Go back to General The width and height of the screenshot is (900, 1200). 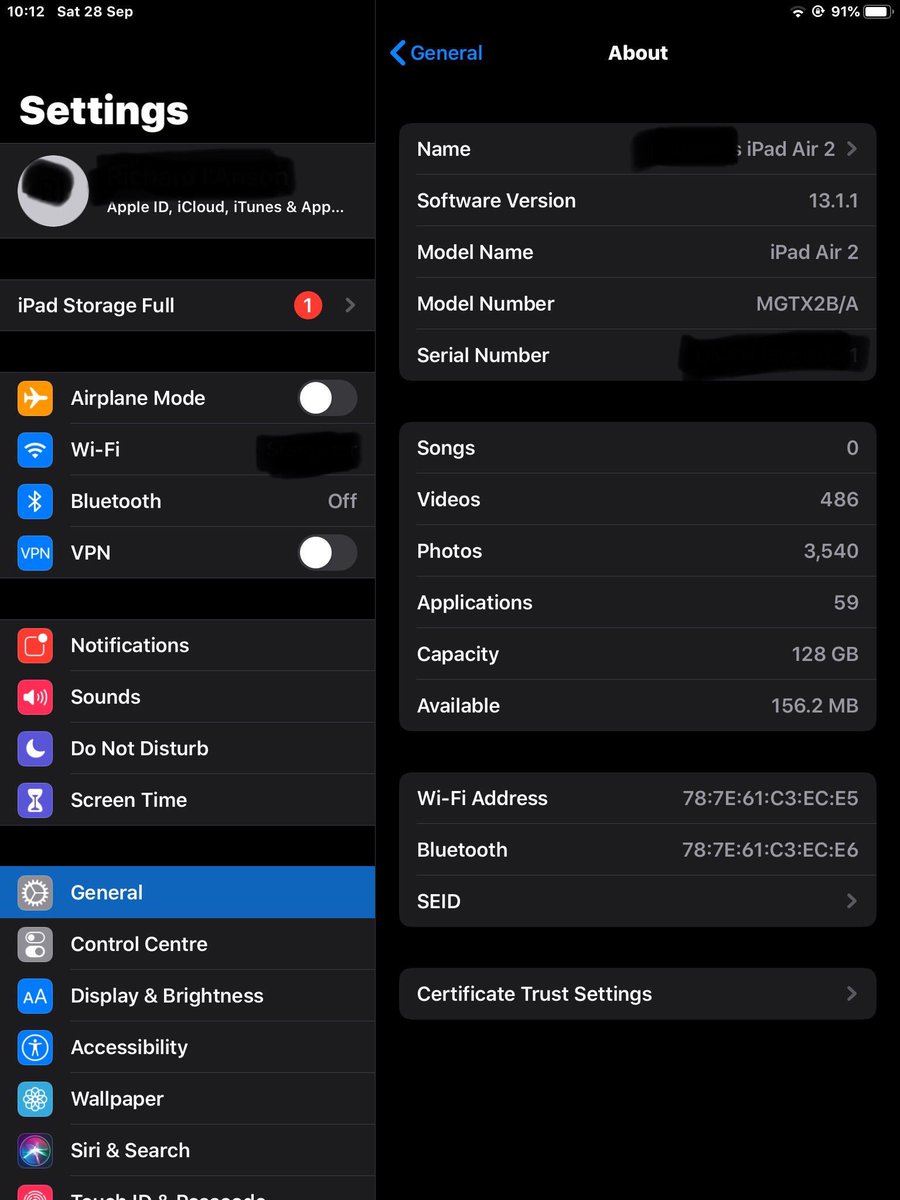(x=436, y=53)
